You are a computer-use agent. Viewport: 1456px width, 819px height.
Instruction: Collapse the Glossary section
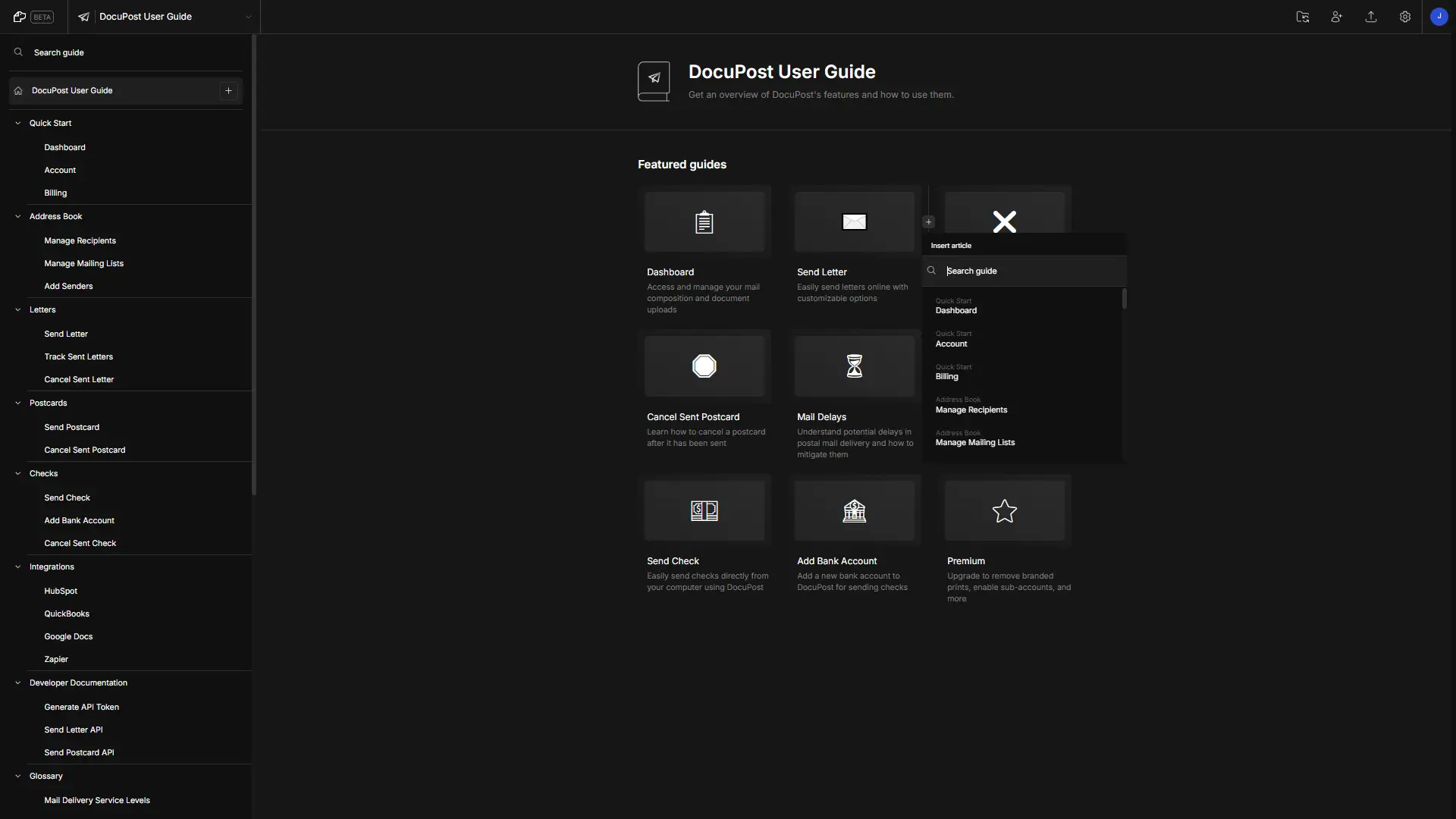point(18,776)
